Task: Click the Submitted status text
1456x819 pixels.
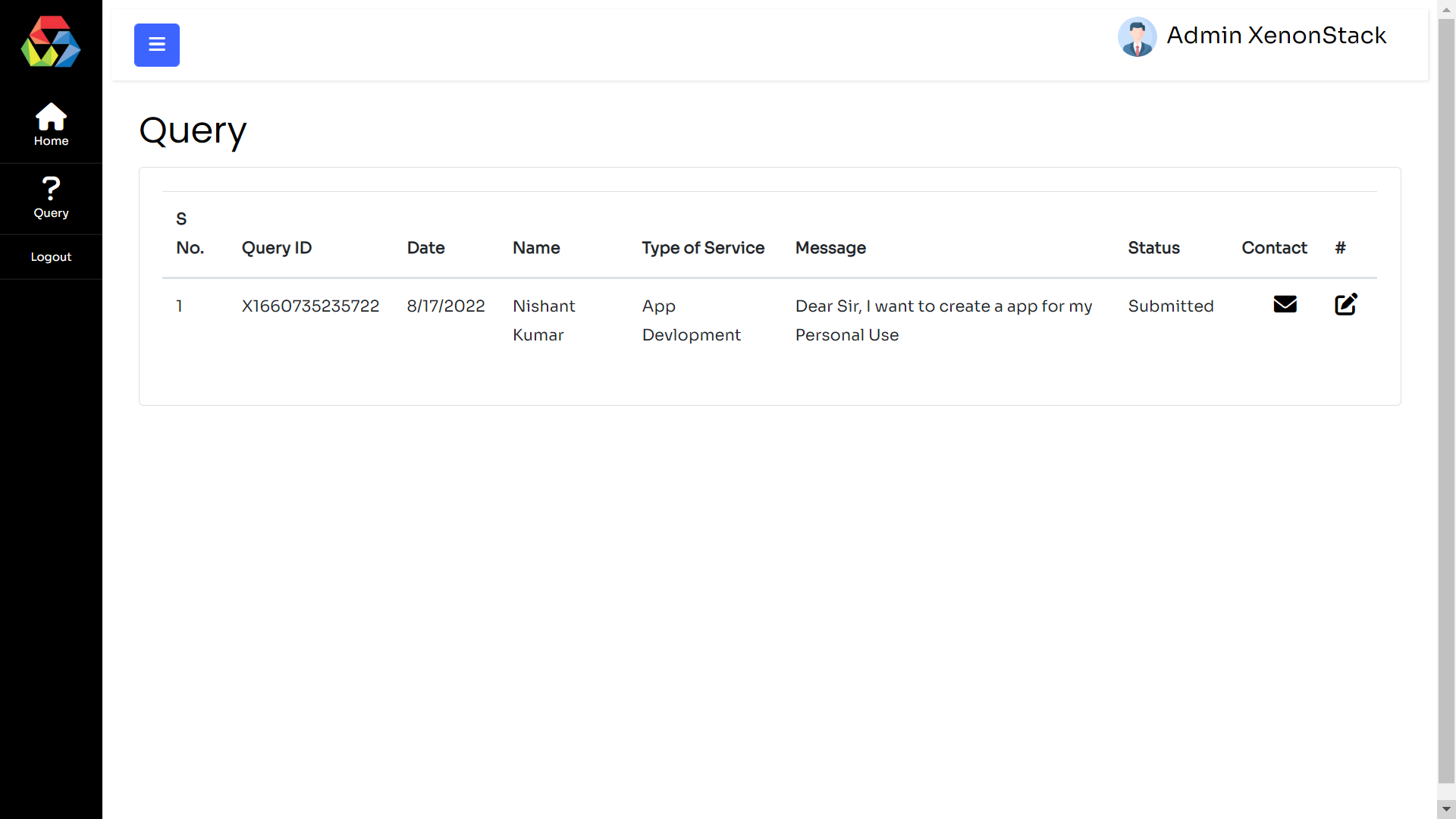Action: [1170, 306]
